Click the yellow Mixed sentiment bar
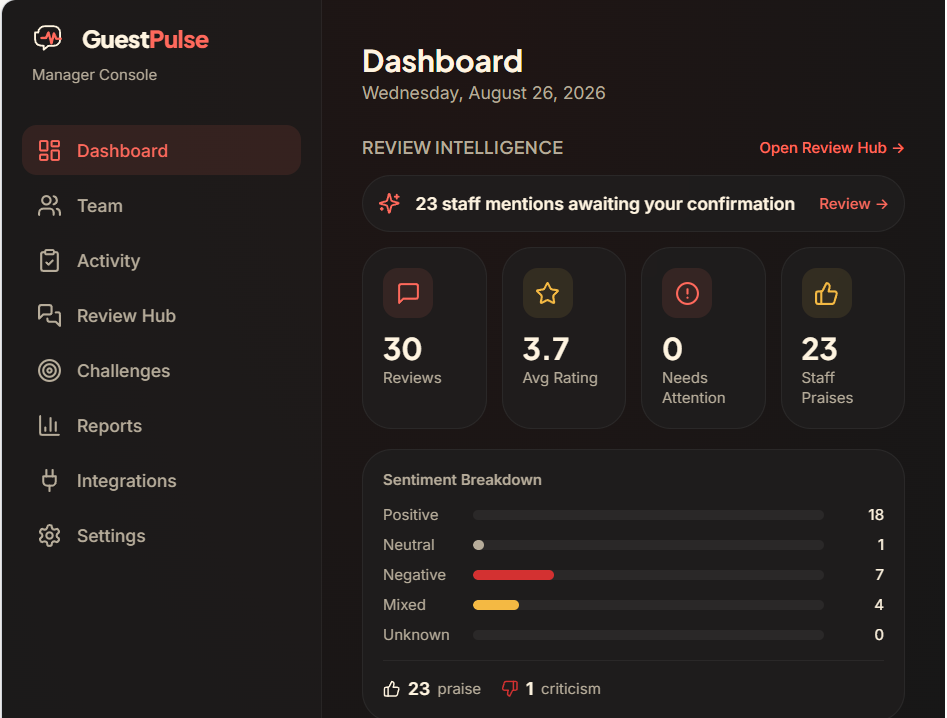 point(496,605)
